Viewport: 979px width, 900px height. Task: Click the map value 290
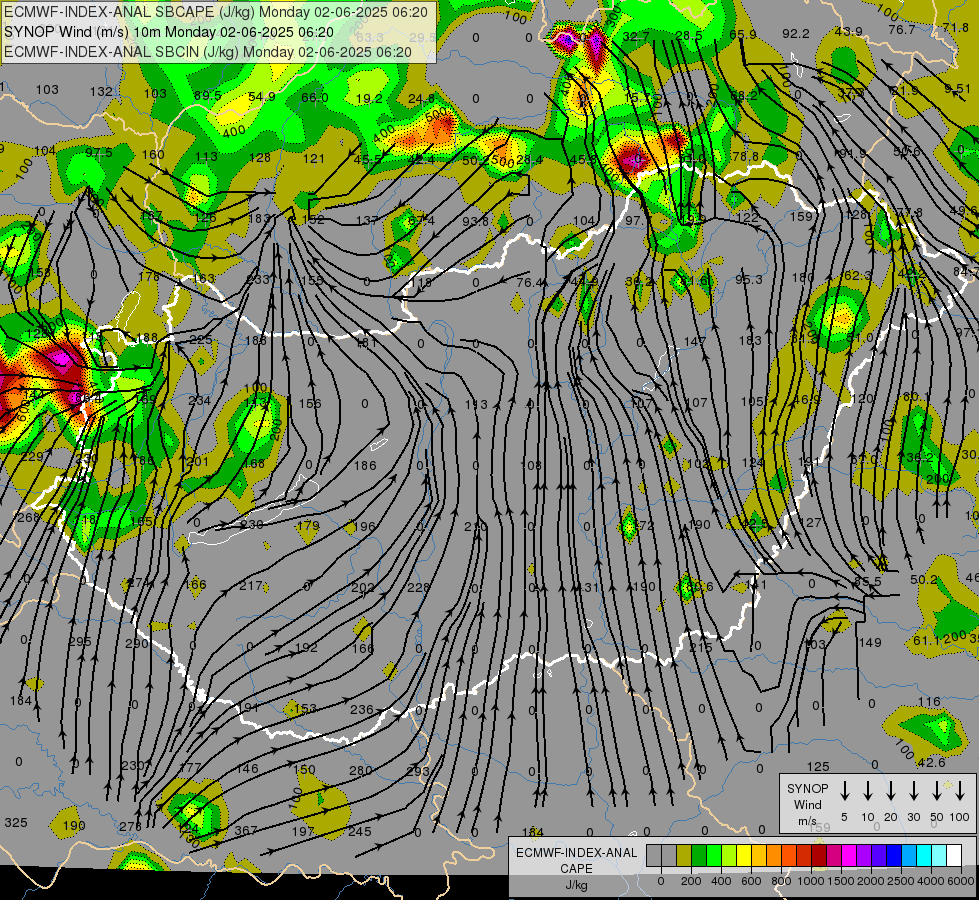137,643
